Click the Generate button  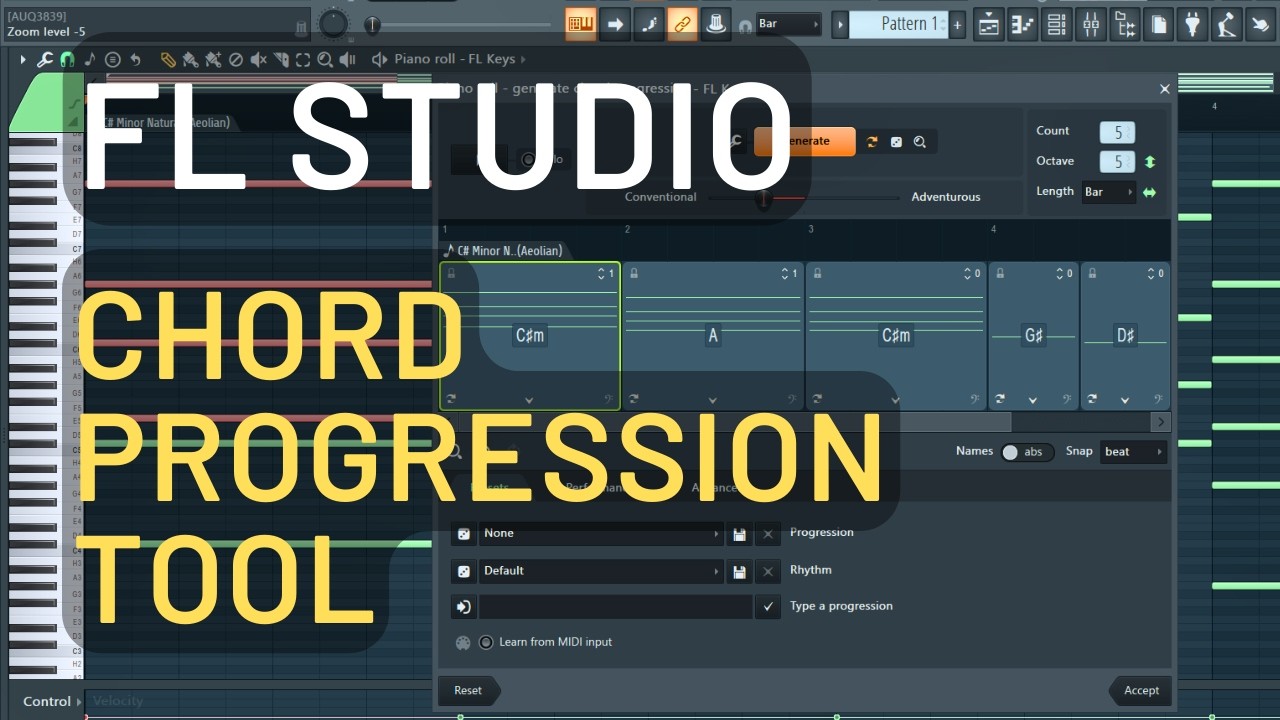pyautogui.click(x=805, y=142)
